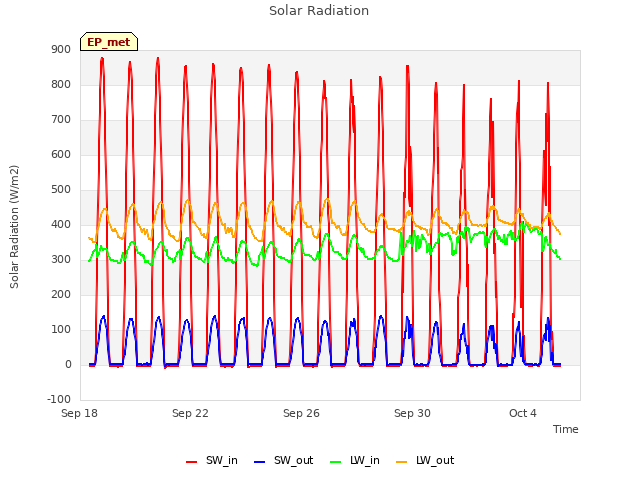The width and height of the screenshot is (640, 480).
Task: Click the Sep 22 x-axis tick label
Action: point(190,413)
